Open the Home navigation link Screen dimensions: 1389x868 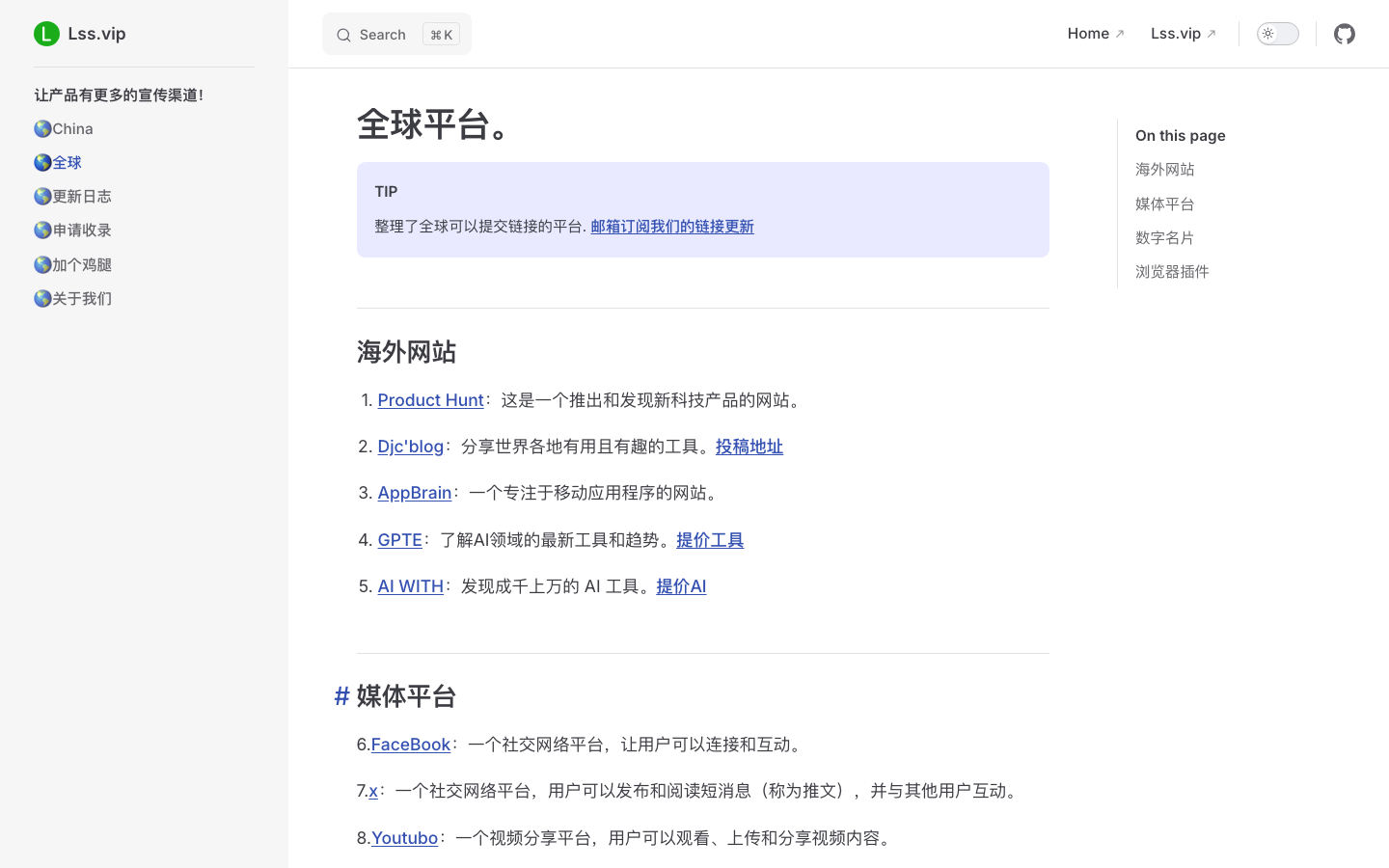1088,33
